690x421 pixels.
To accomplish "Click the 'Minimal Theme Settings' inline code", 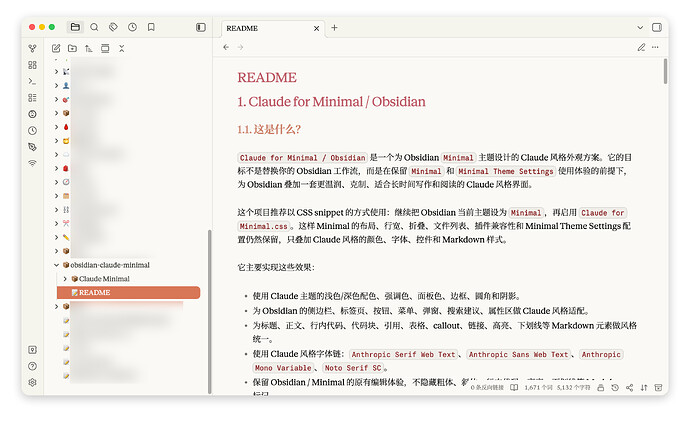I will 506,171.
